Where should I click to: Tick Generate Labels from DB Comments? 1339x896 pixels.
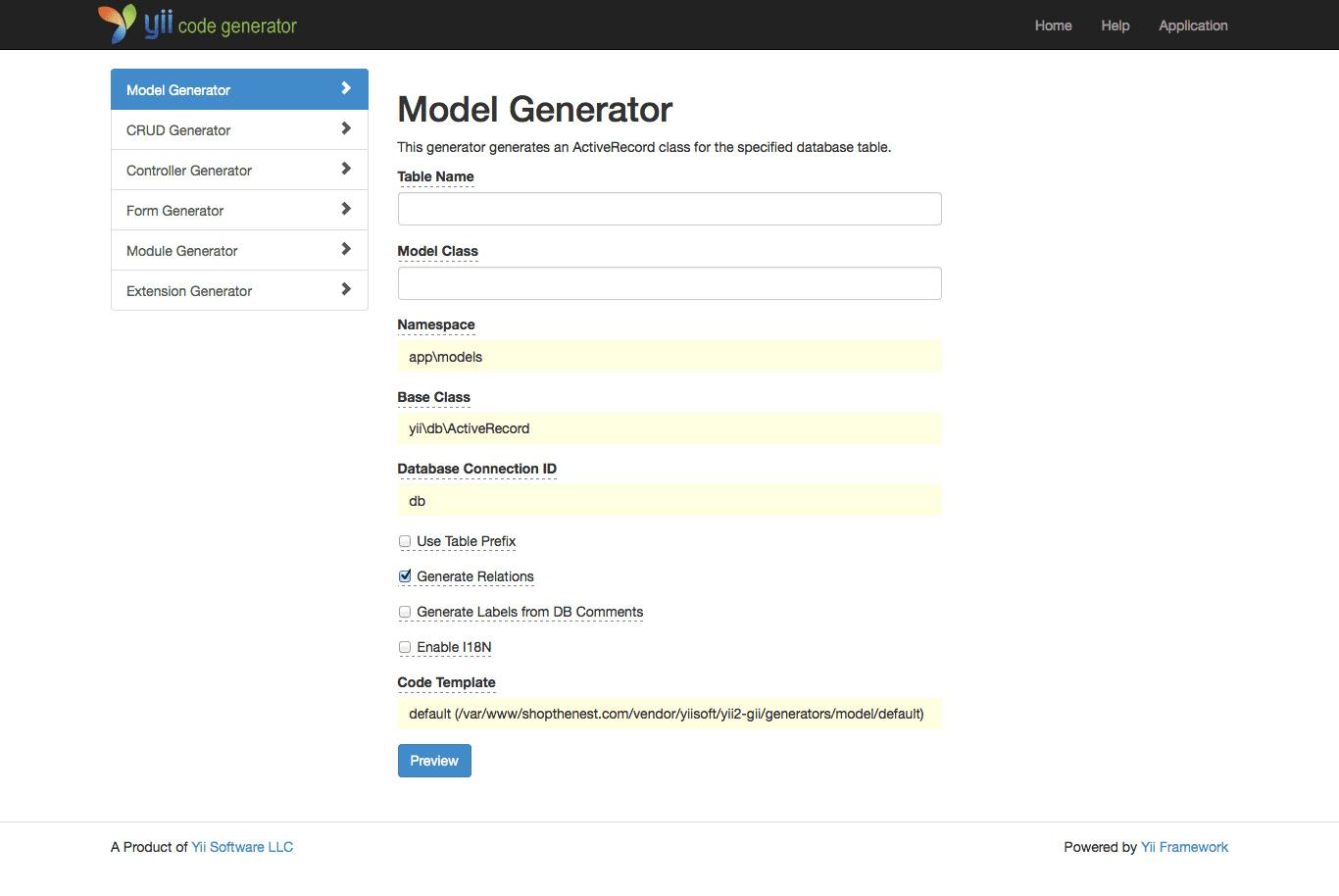point(405,612)
